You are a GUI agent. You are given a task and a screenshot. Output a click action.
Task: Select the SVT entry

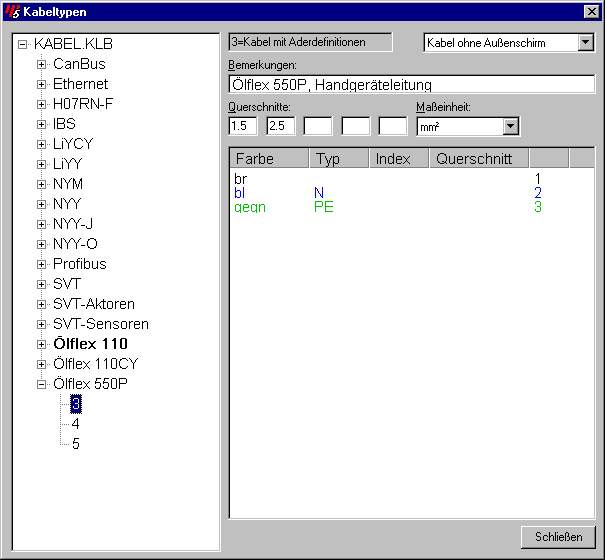[x=67, y=284]
